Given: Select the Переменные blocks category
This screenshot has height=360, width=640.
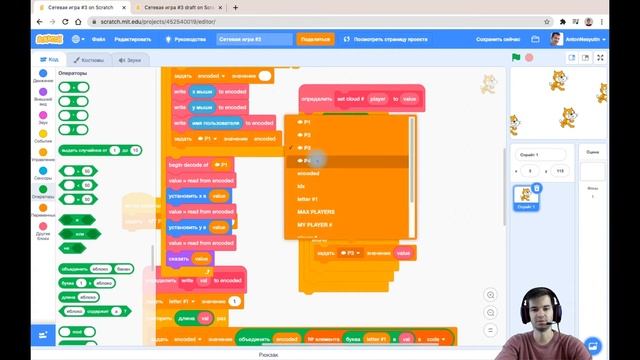Looking at the screenshot, I should [x=43, y=210].
